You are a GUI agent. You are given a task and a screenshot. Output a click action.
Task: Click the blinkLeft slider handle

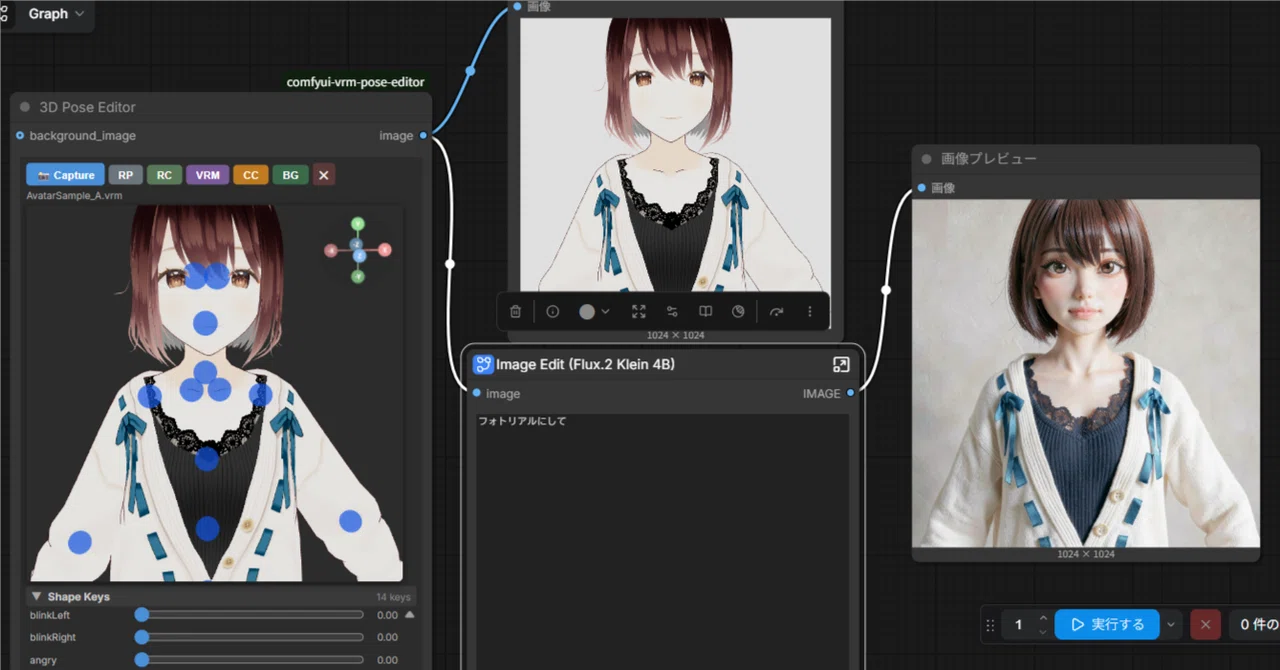(142, 614)
